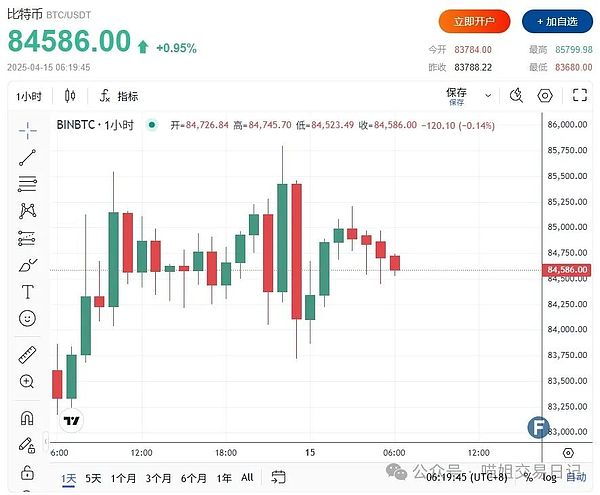This screenshot has height=495, width=600.
Task: Switch to the 5天 time range
Action: [x=93, y=478]
